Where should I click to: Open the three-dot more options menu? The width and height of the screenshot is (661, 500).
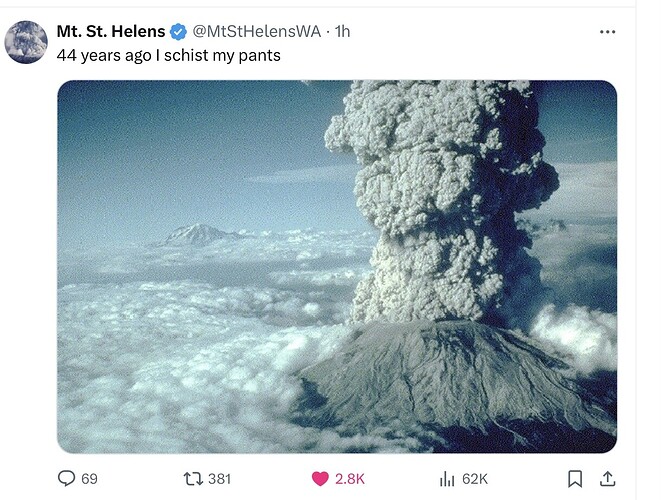(607, 32)
